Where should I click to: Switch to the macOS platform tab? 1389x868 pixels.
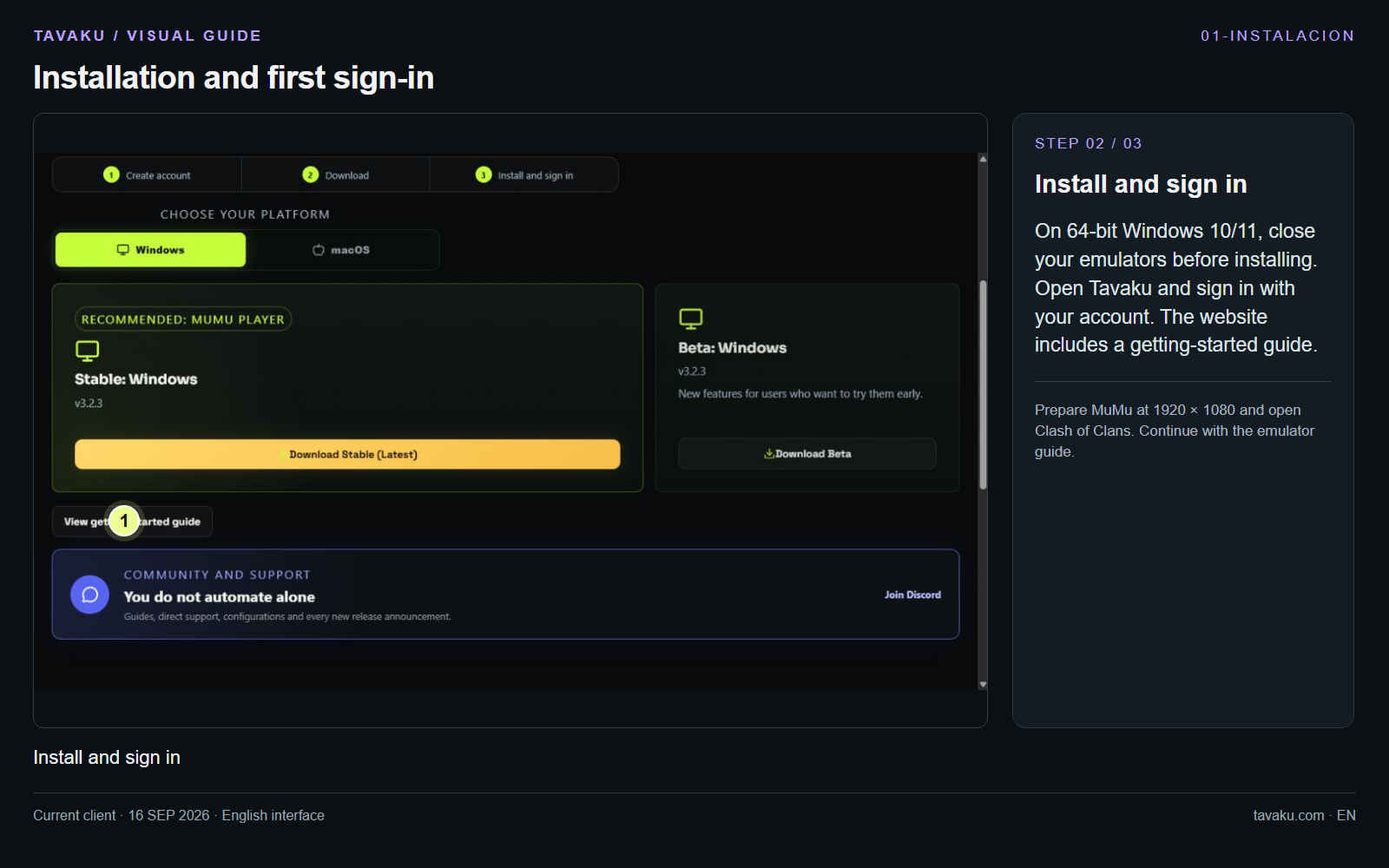tap(341, 250)
